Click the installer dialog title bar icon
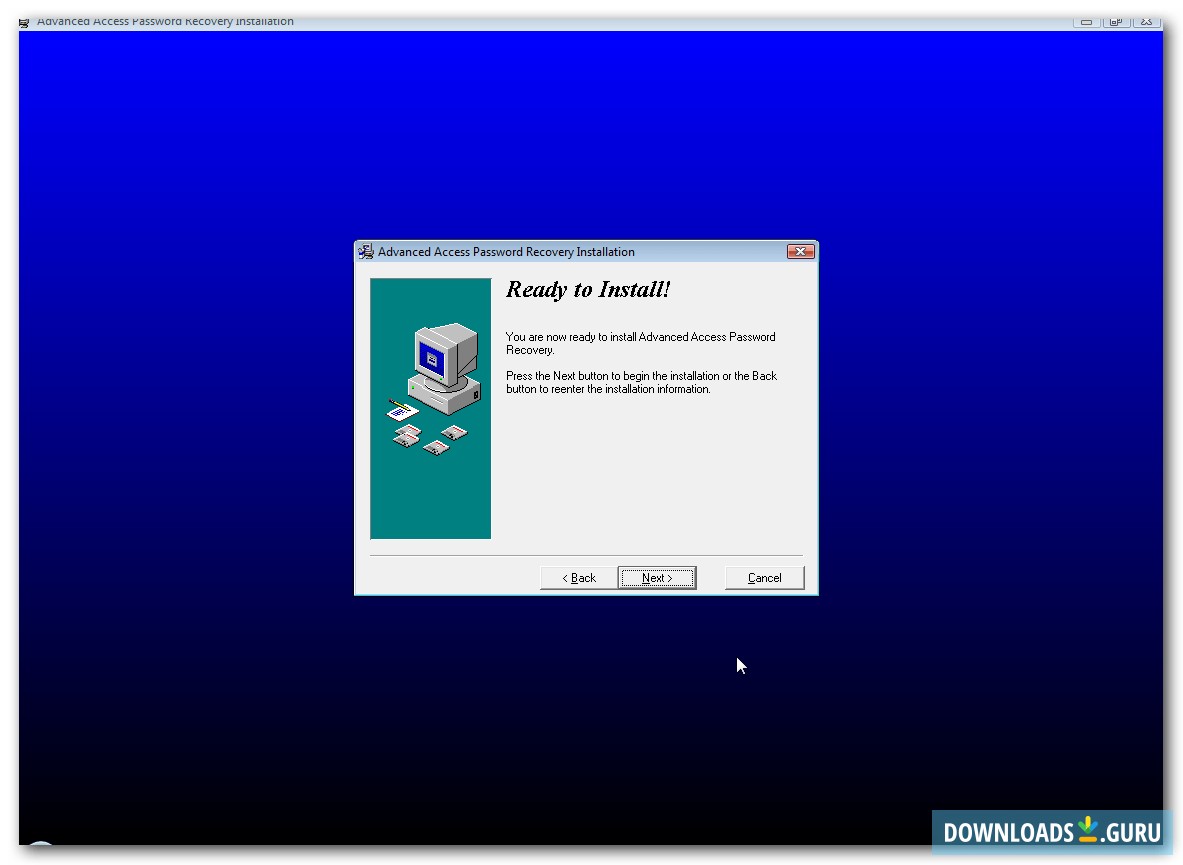The width and height of the screenshot is (1183, 865). point(366,252)
